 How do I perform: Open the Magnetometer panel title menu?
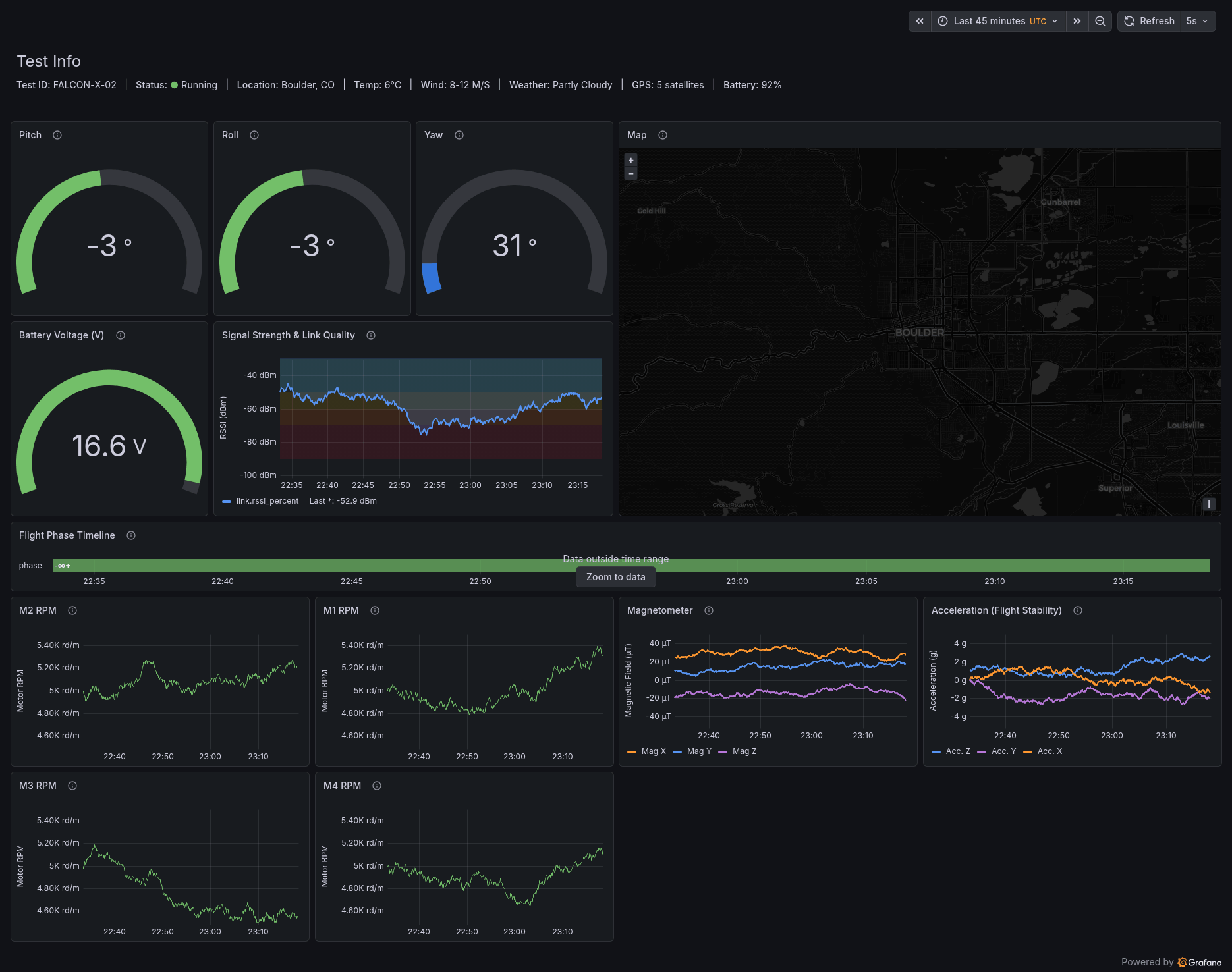[x=659, y=610]
